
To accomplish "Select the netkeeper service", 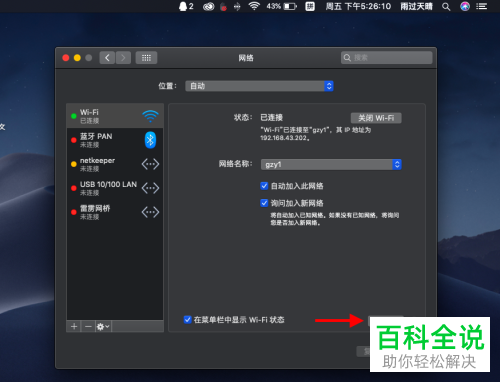I will 115,164.
